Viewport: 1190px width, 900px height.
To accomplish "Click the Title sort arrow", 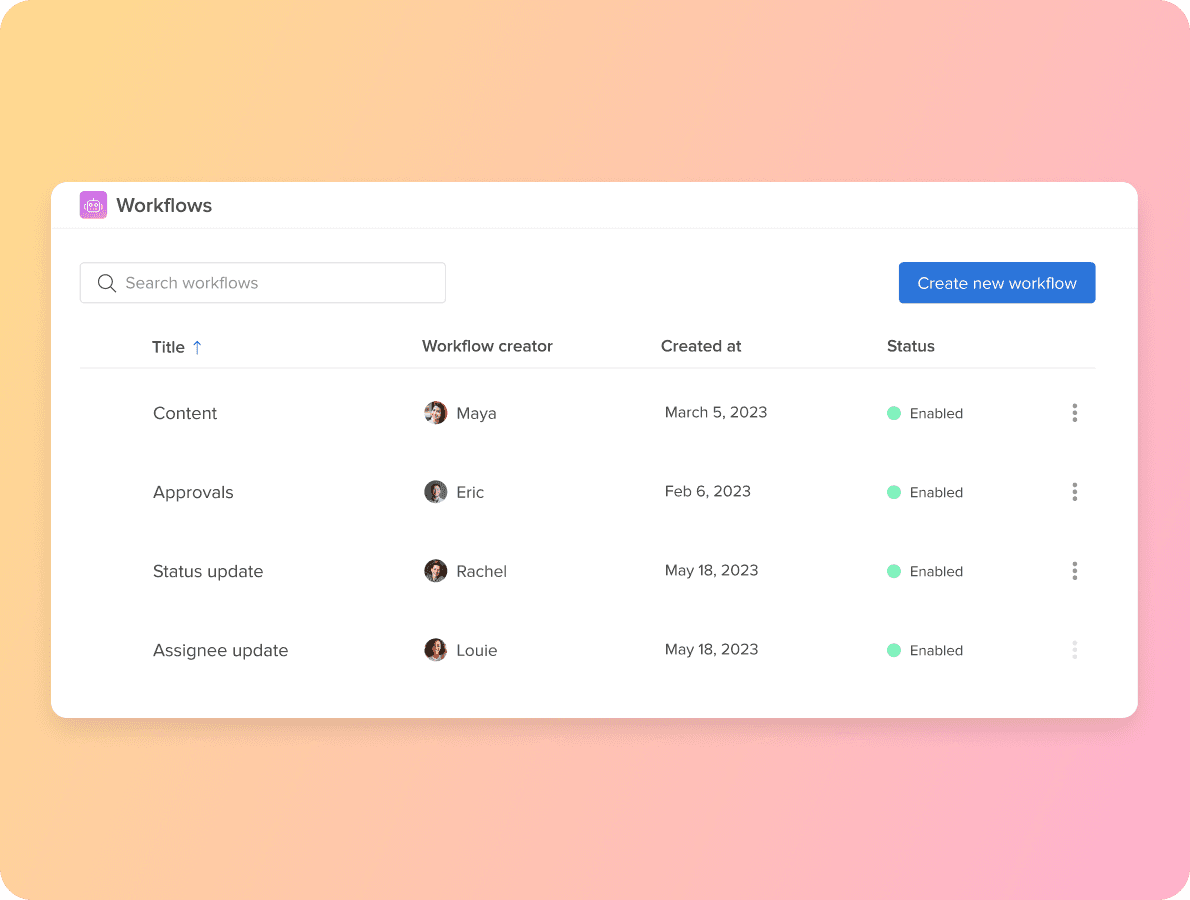I will point(197,346).
